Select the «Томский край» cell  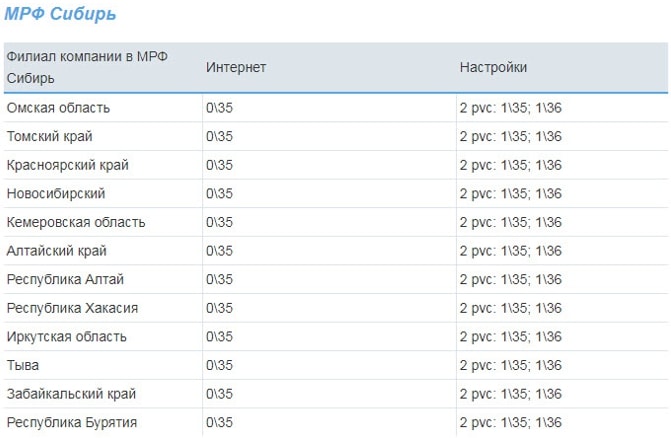click(49, 136)
